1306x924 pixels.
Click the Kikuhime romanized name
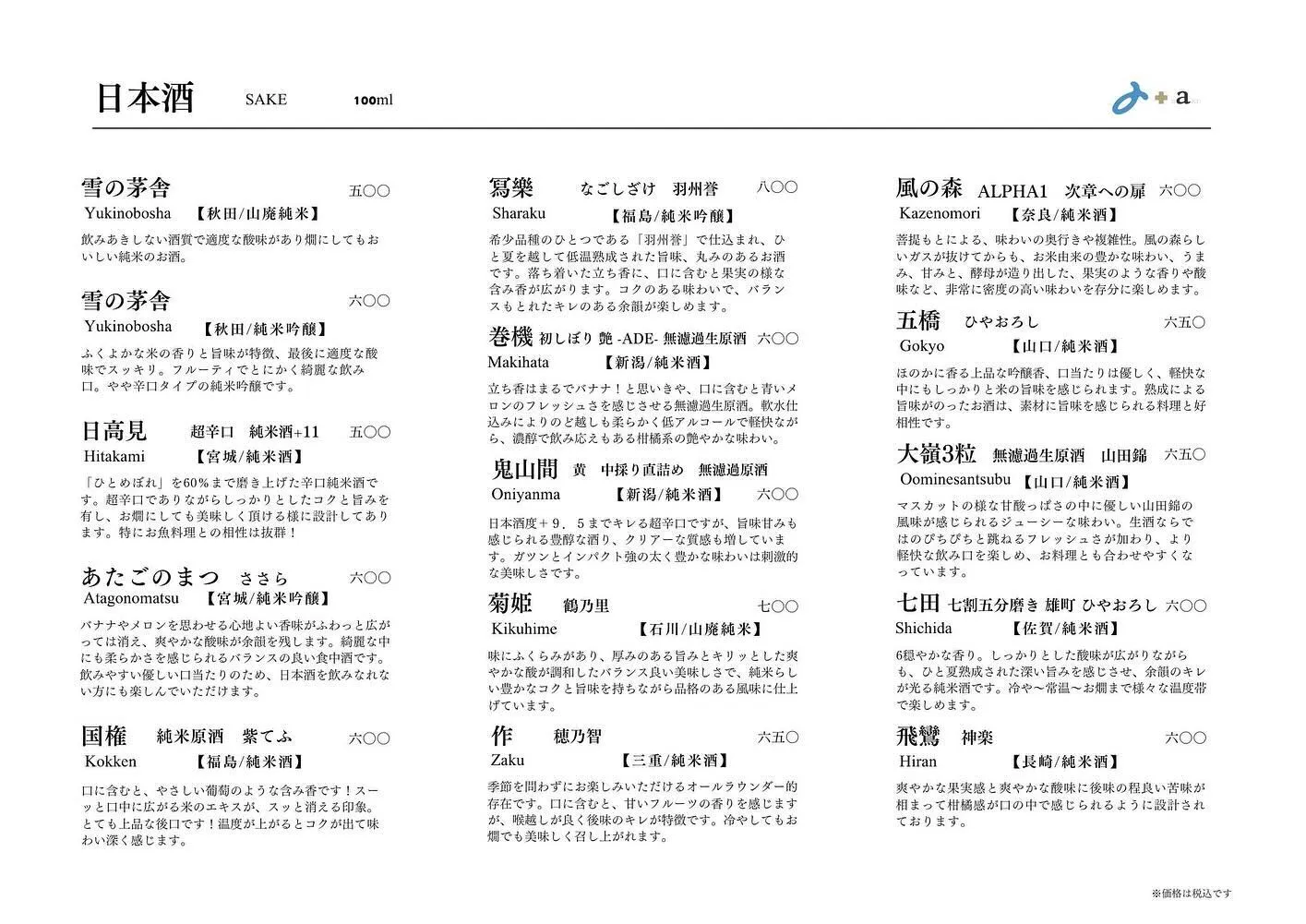[524, 629]
